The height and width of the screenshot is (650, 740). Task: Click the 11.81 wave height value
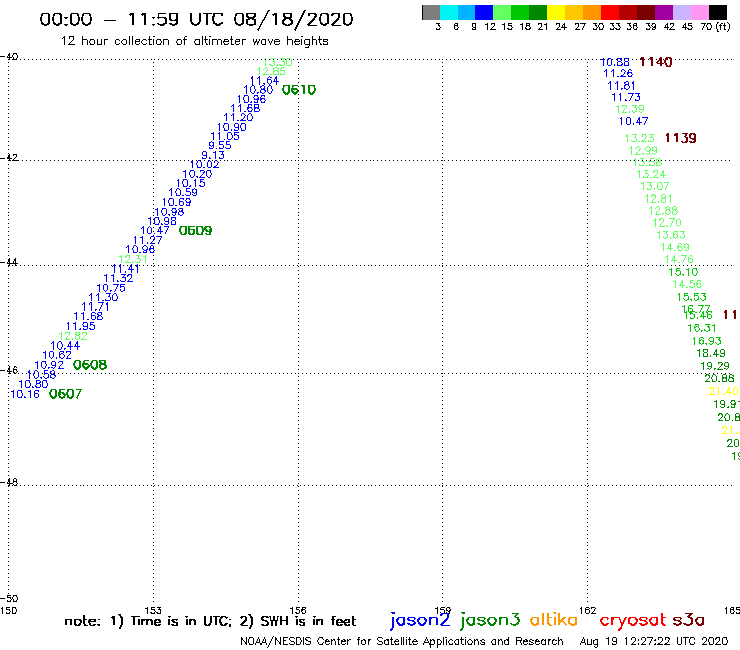coord(621,85)
